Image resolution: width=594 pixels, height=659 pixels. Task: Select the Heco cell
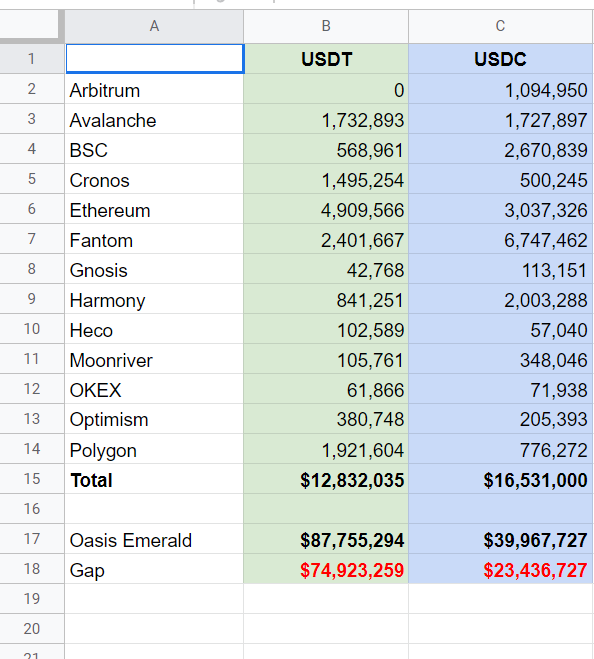(154, 329)
